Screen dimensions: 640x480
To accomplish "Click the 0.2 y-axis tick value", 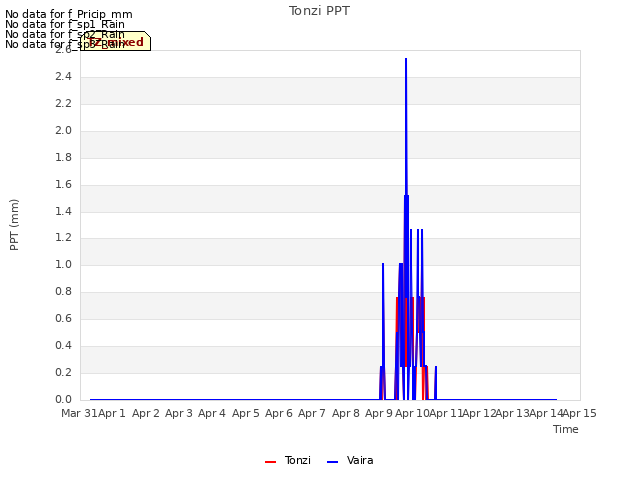I will tap(63, 372).
